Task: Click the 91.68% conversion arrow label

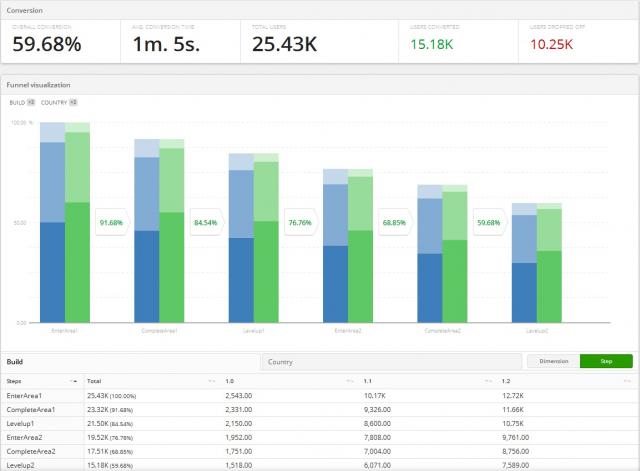Action: click(111, 222)
